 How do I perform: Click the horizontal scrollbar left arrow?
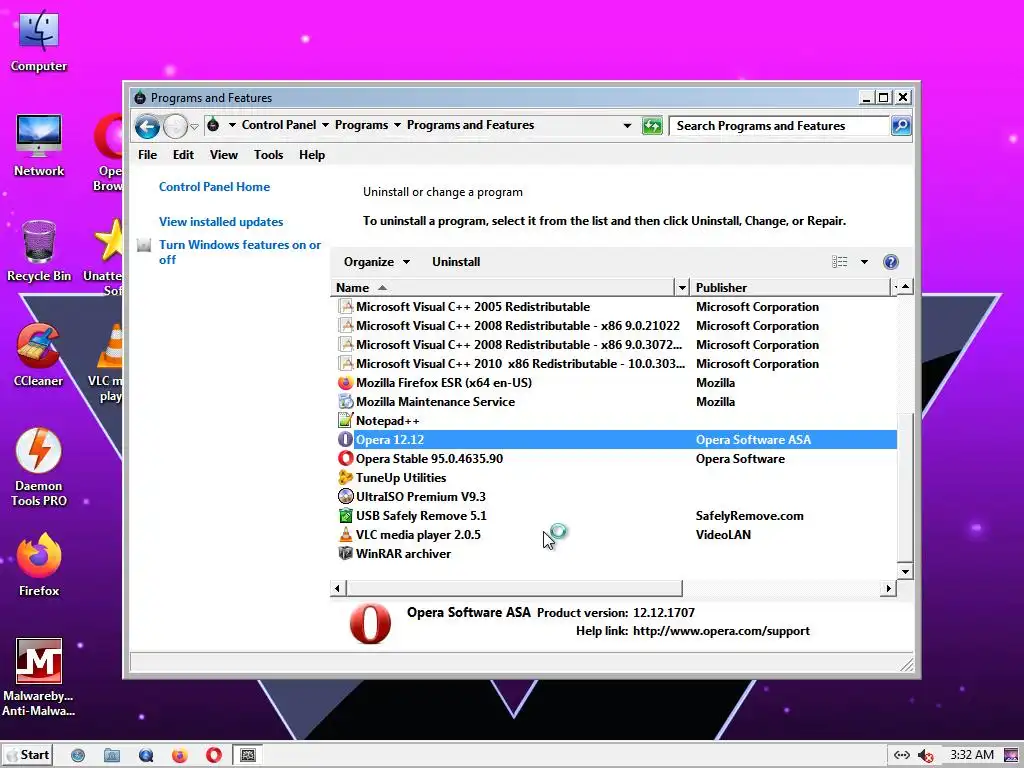click(338, 588)
